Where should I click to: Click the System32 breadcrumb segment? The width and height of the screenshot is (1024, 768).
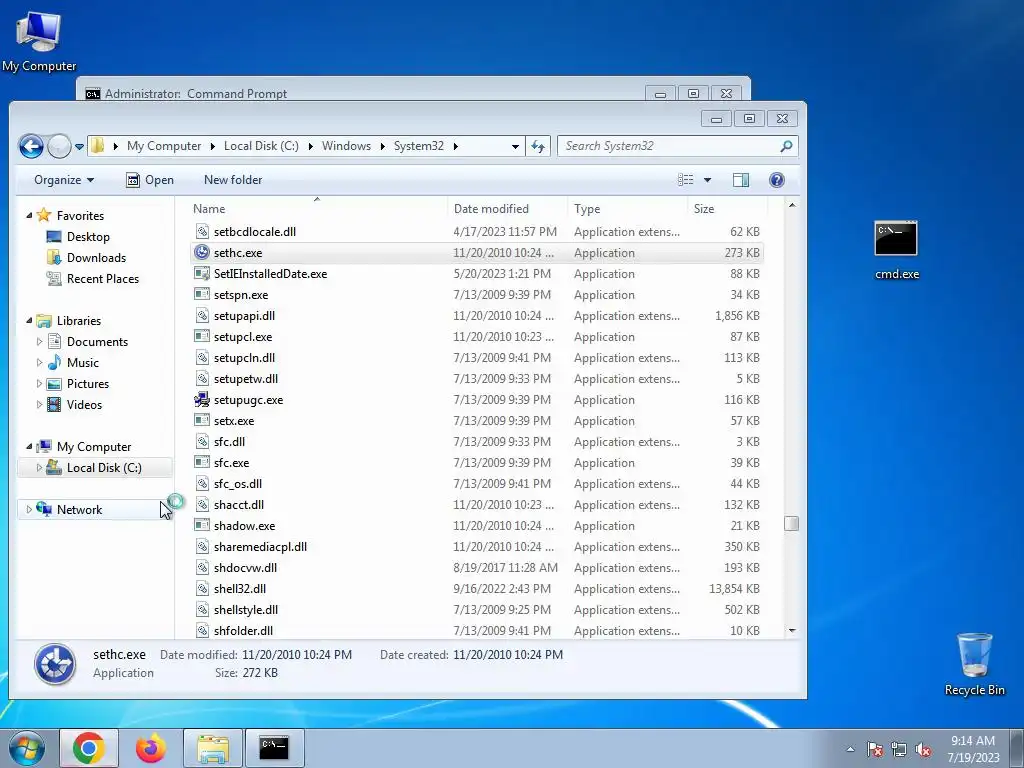coord(419,146)
